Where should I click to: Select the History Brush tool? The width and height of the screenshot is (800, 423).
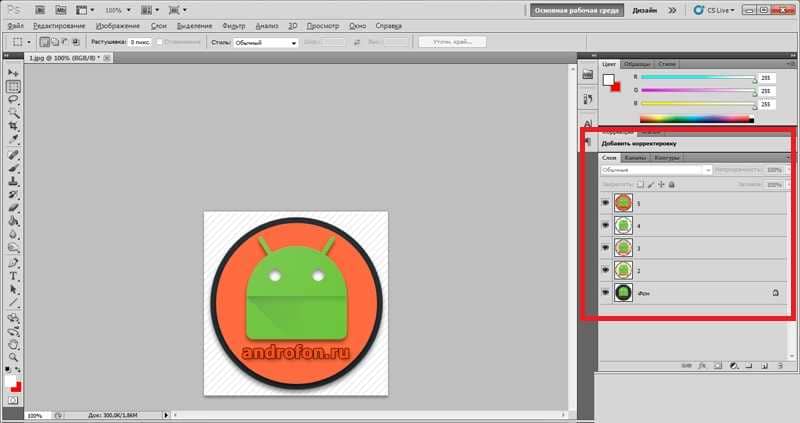click(x=13, y=195)
